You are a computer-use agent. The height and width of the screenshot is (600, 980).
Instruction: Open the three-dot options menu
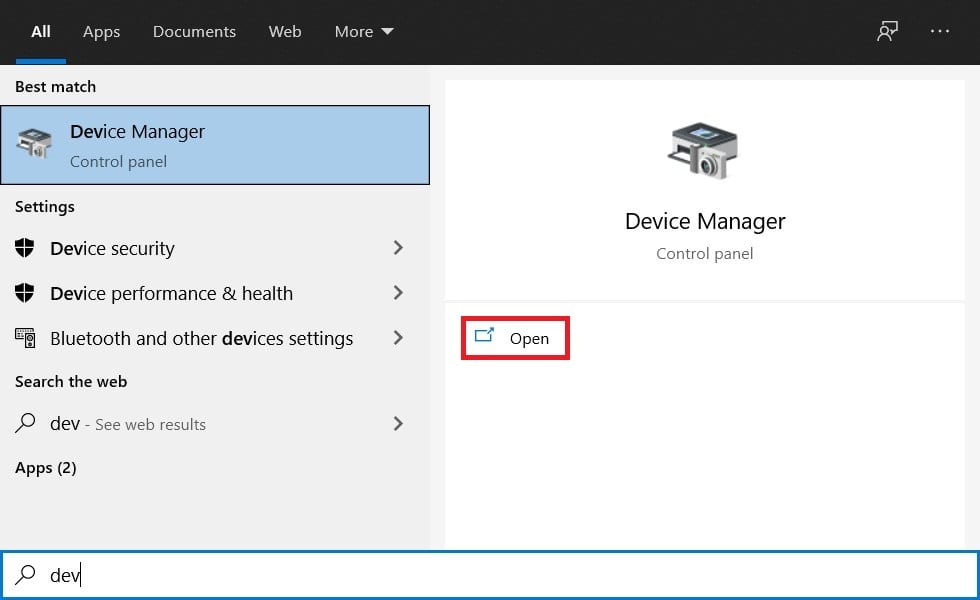tap(939, 31)
